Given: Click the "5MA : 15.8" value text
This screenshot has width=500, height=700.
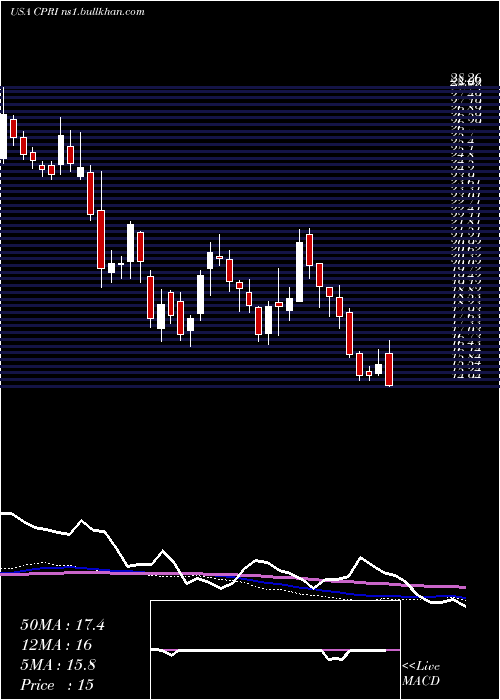Looking at the screenshot, I should pyautogui.click(x=58, y=665).
